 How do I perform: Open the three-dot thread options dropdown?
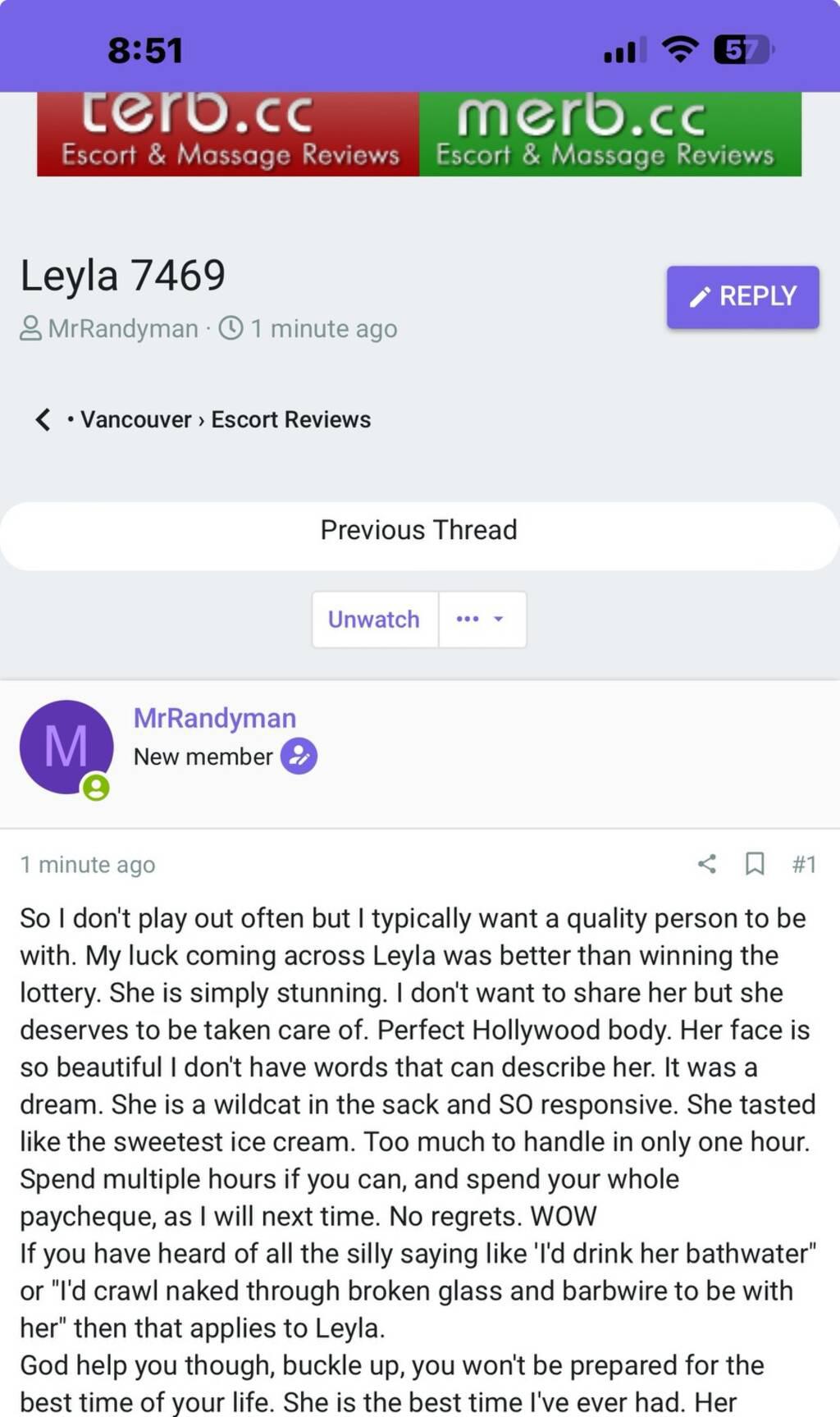[481, 619]
